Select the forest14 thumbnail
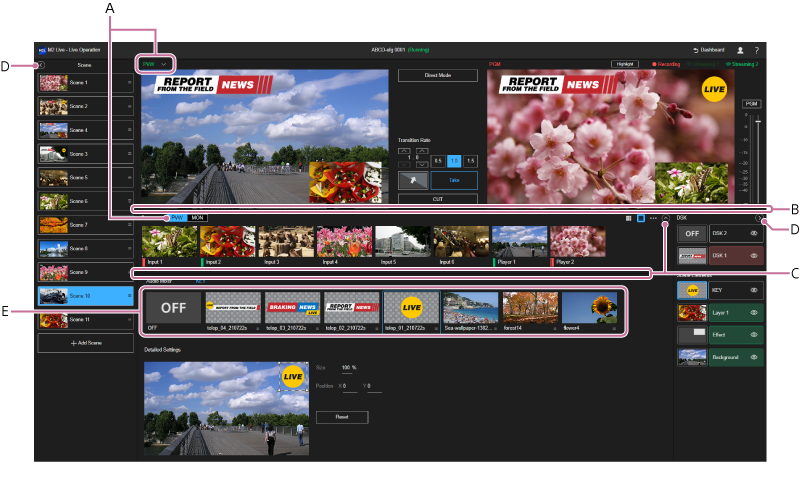 click(530, 310)
